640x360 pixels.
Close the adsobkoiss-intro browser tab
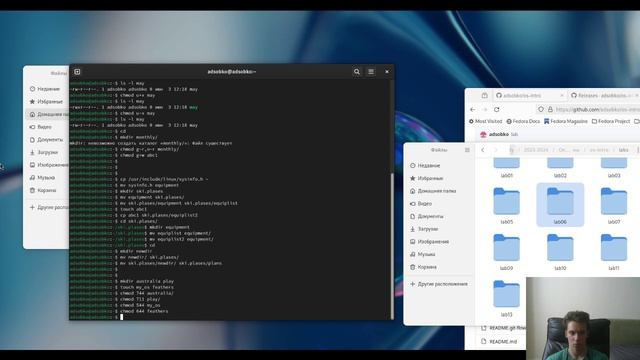click(562, 96)
